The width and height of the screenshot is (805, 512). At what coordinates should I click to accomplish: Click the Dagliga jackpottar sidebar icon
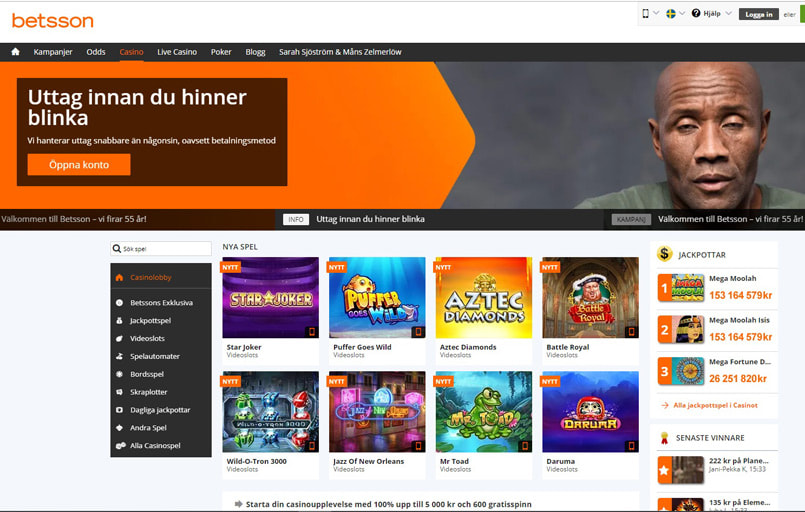pos(120,410)
